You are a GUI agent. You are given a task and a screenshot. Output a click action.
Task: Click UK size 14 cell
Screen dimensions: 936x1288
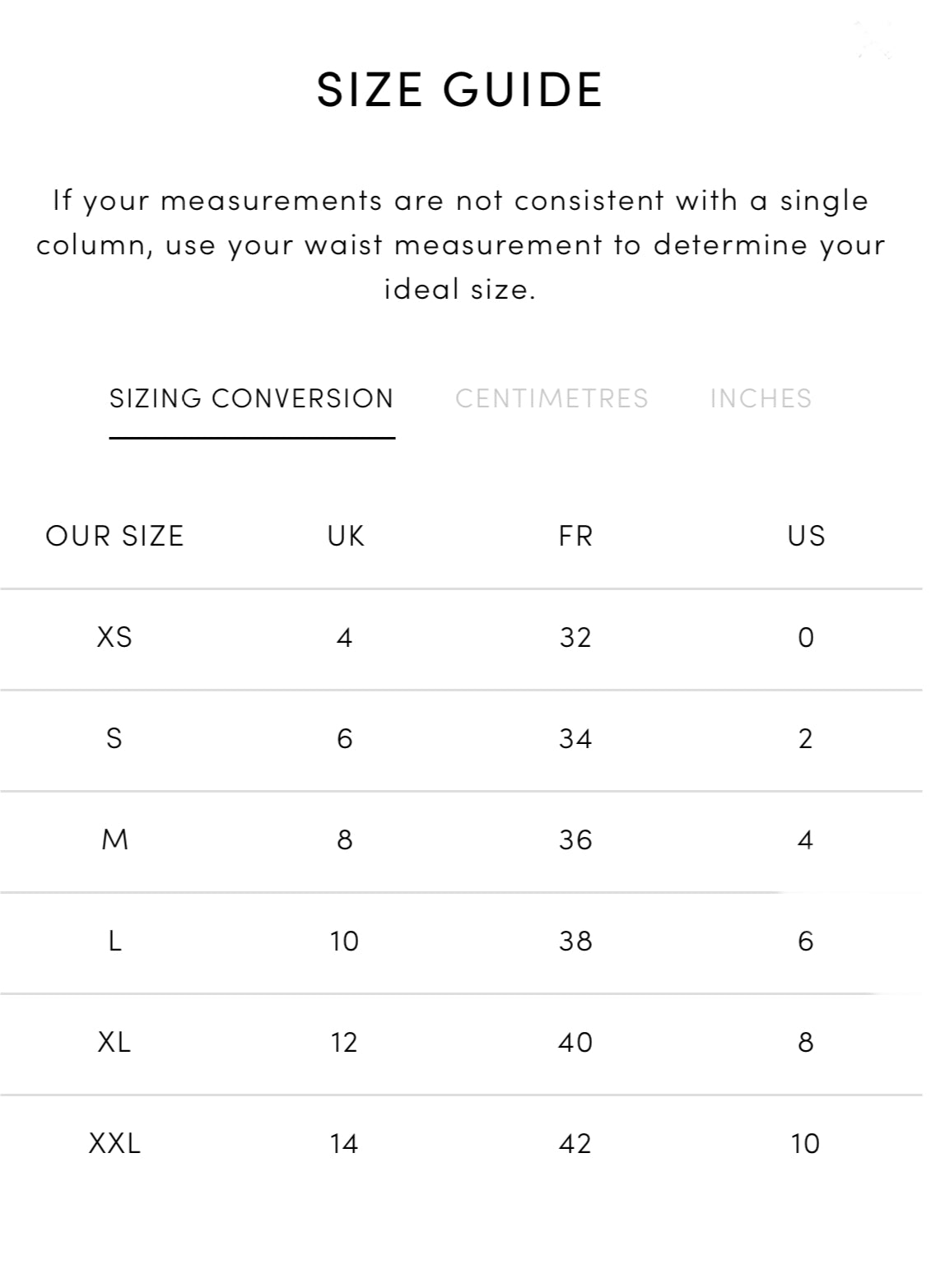click(x=344, y=1143)
